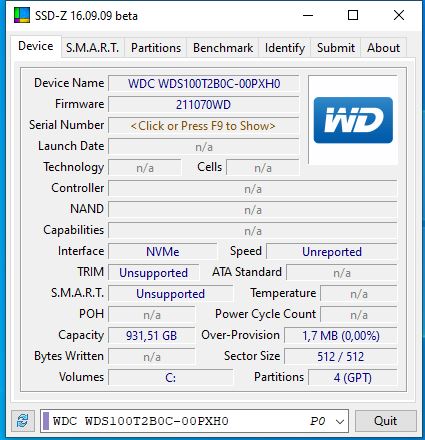The image size is (425, 440).
Task: Go to the Benchmark tab
Action: pos(223,48)
